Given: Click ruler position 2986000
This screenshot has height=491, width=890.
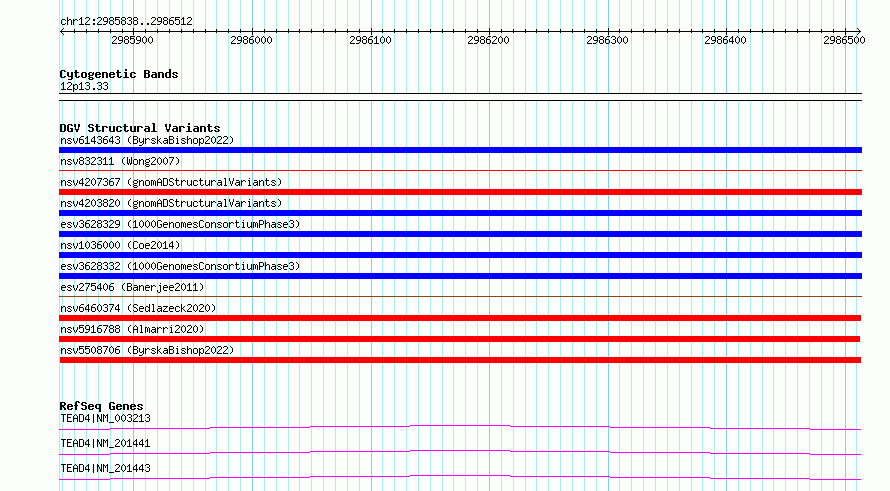Looking at the screenshot, I should coord(251,40).
